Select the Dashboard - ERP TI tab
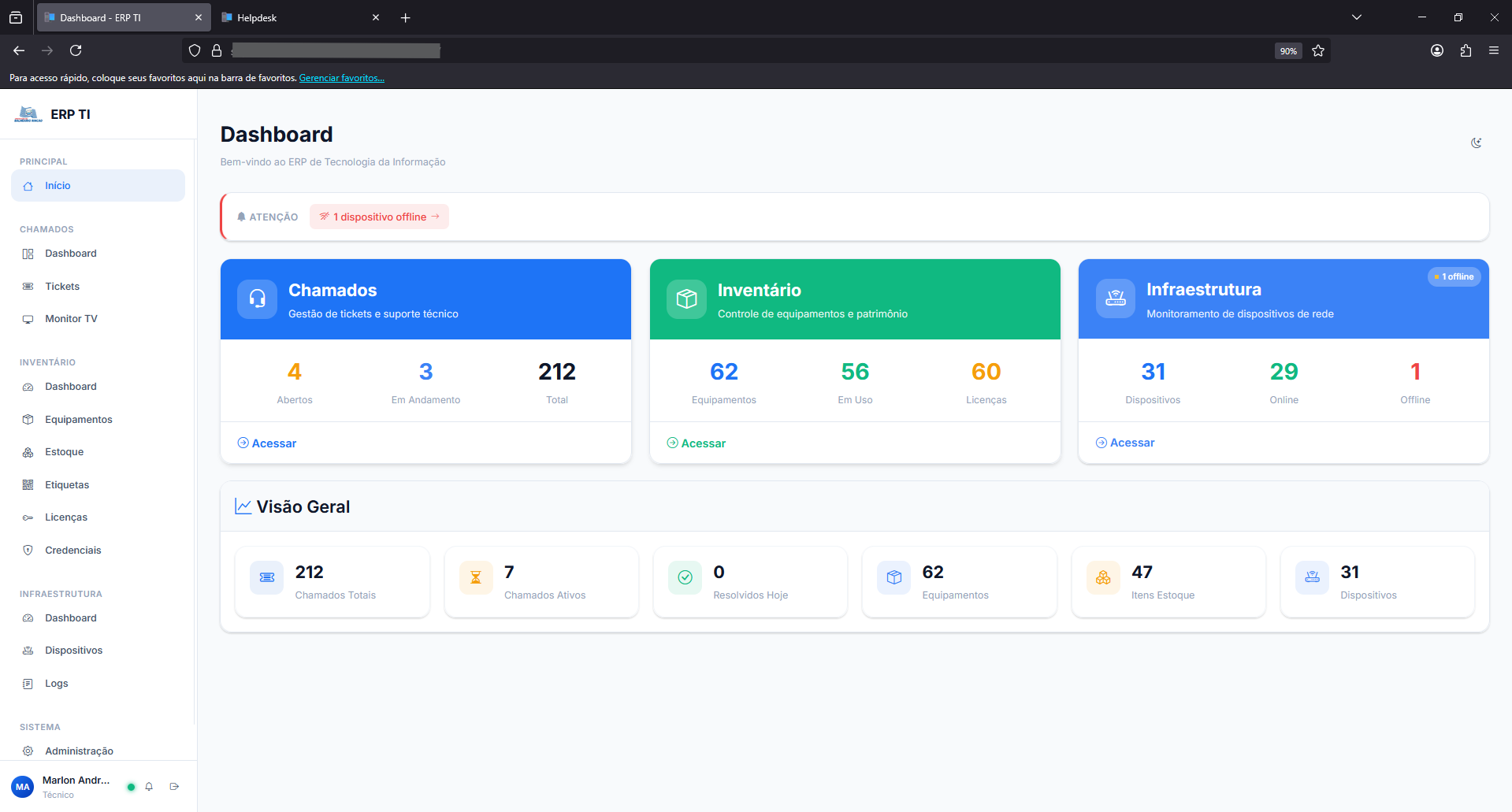 tap(122, 17)
